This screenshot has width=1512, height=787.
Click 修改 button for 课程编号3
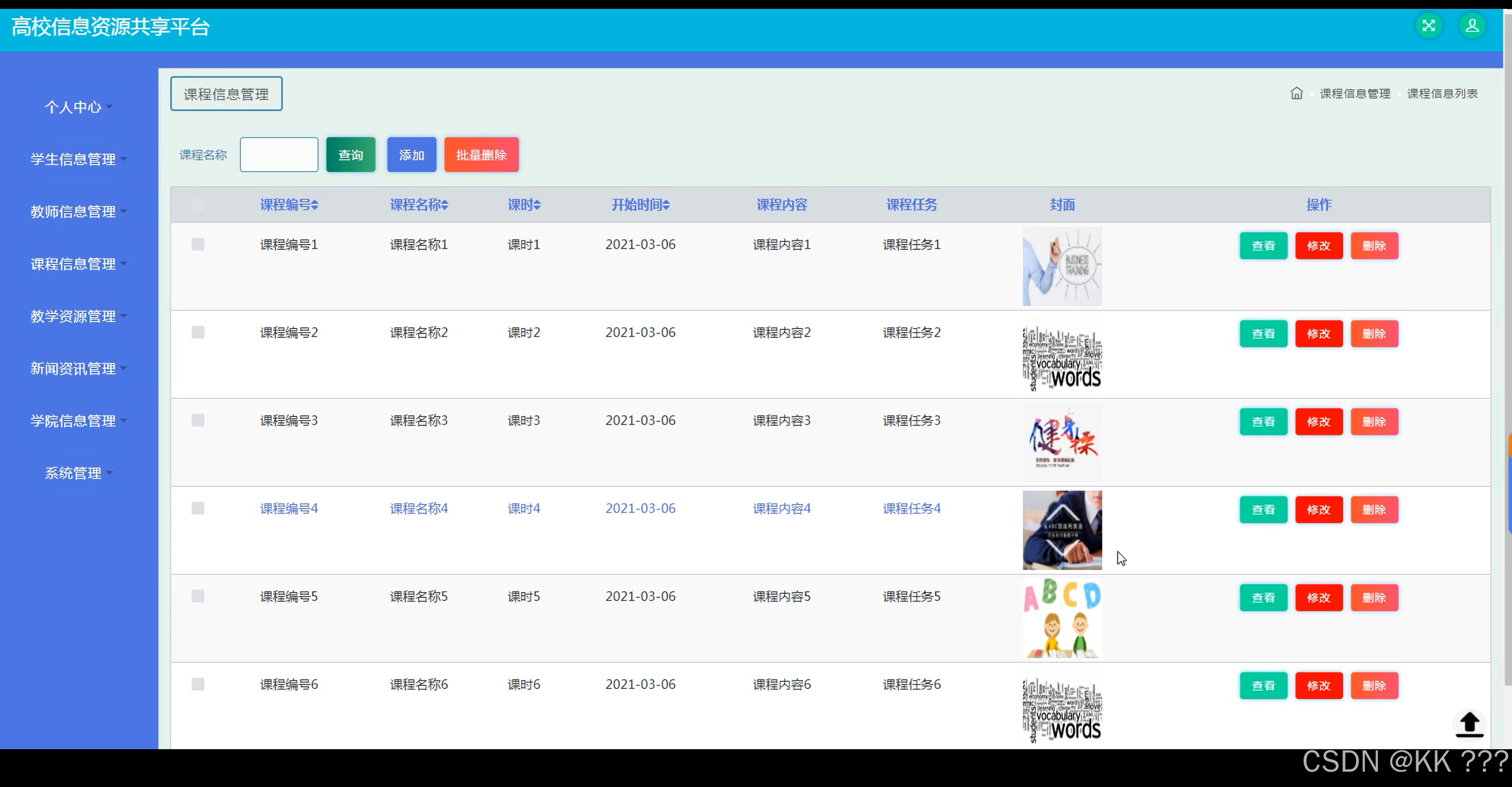tap(1318, 422)
